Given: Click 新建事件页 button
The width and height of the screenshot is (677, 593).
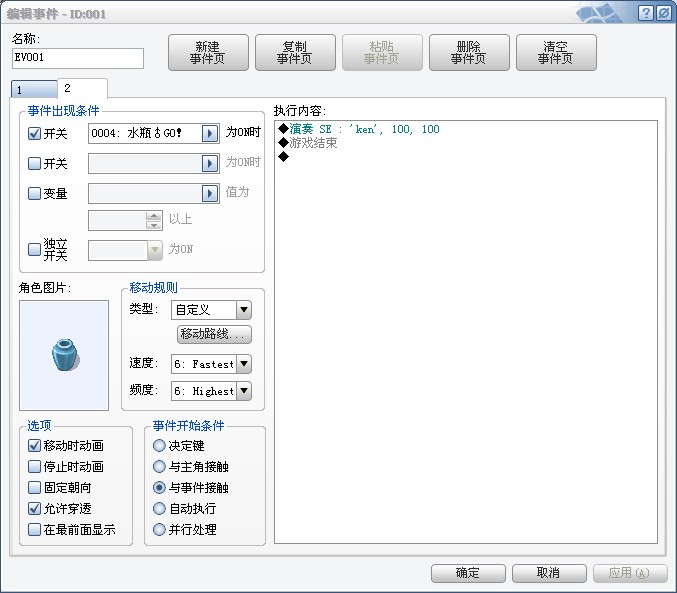Looking at the screenshot, I should tap(208, 53).
